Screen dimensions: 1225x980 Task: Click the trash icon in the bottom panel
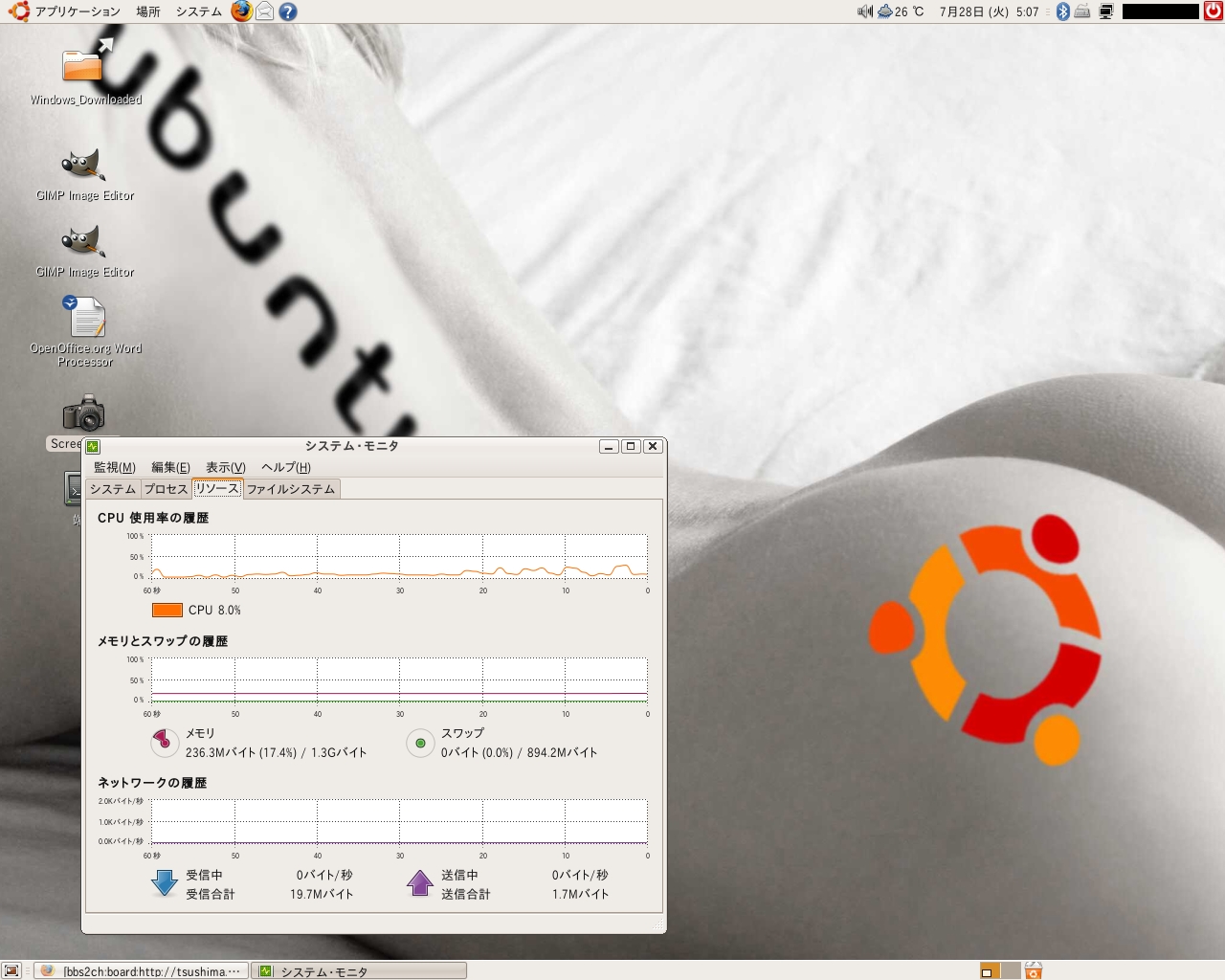click(1034, 970)
